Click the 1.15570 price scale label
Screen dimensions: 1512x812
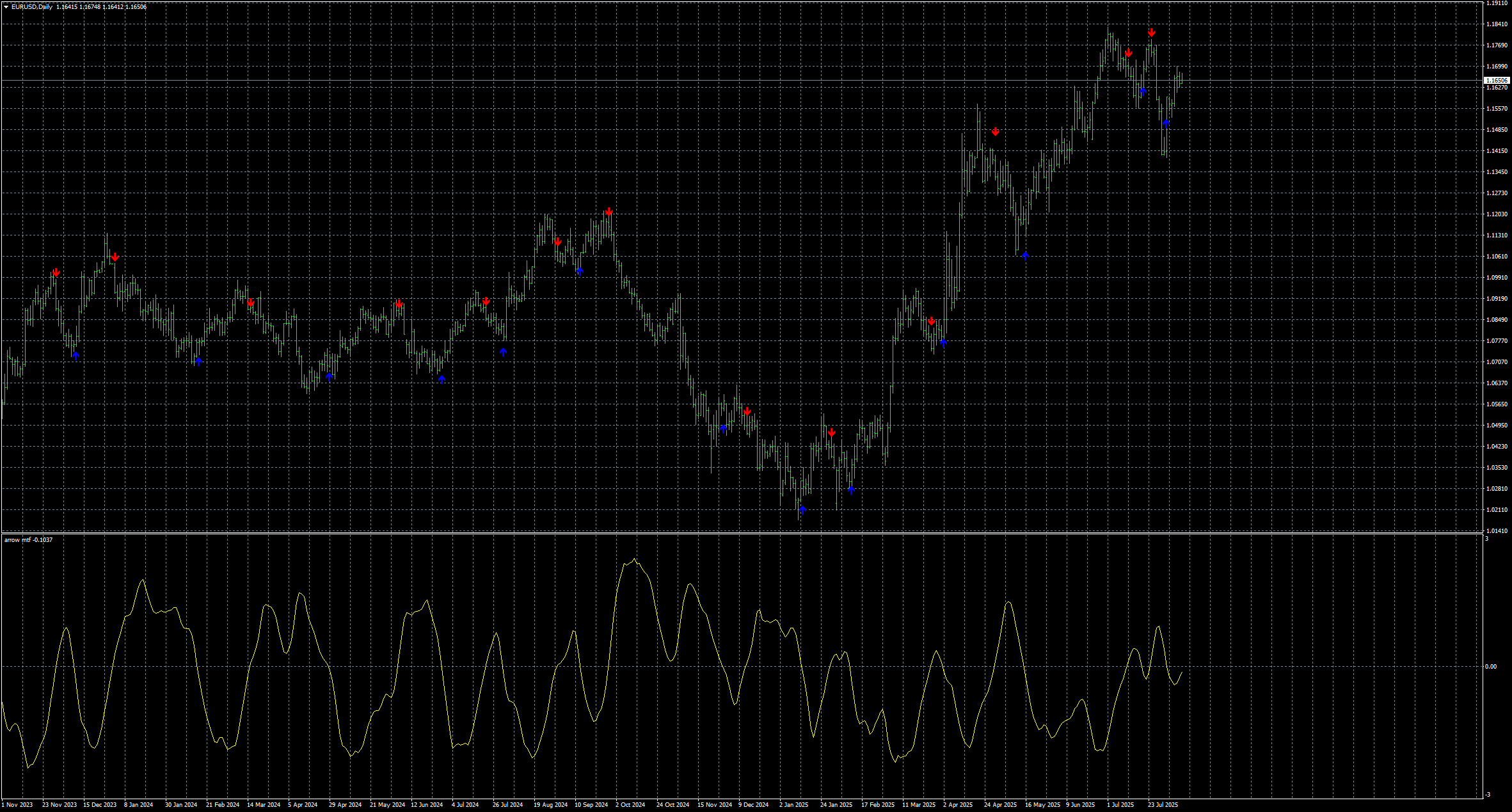point(1495,109)
